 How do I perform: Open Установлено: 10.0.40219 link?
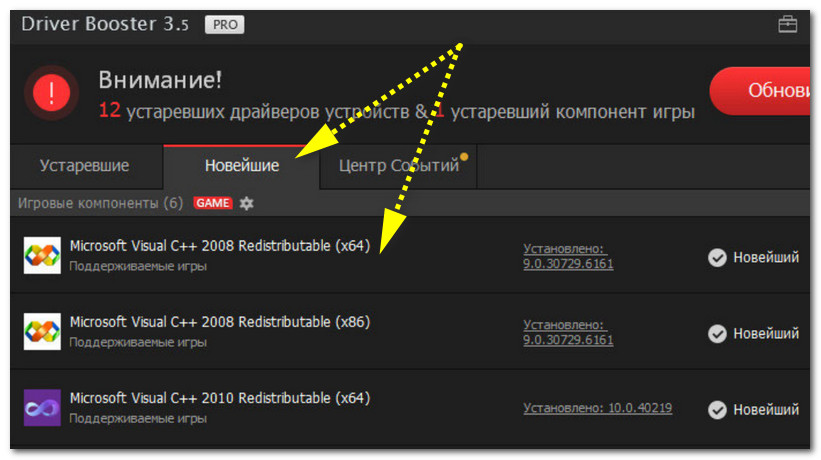tap(597, 408)
